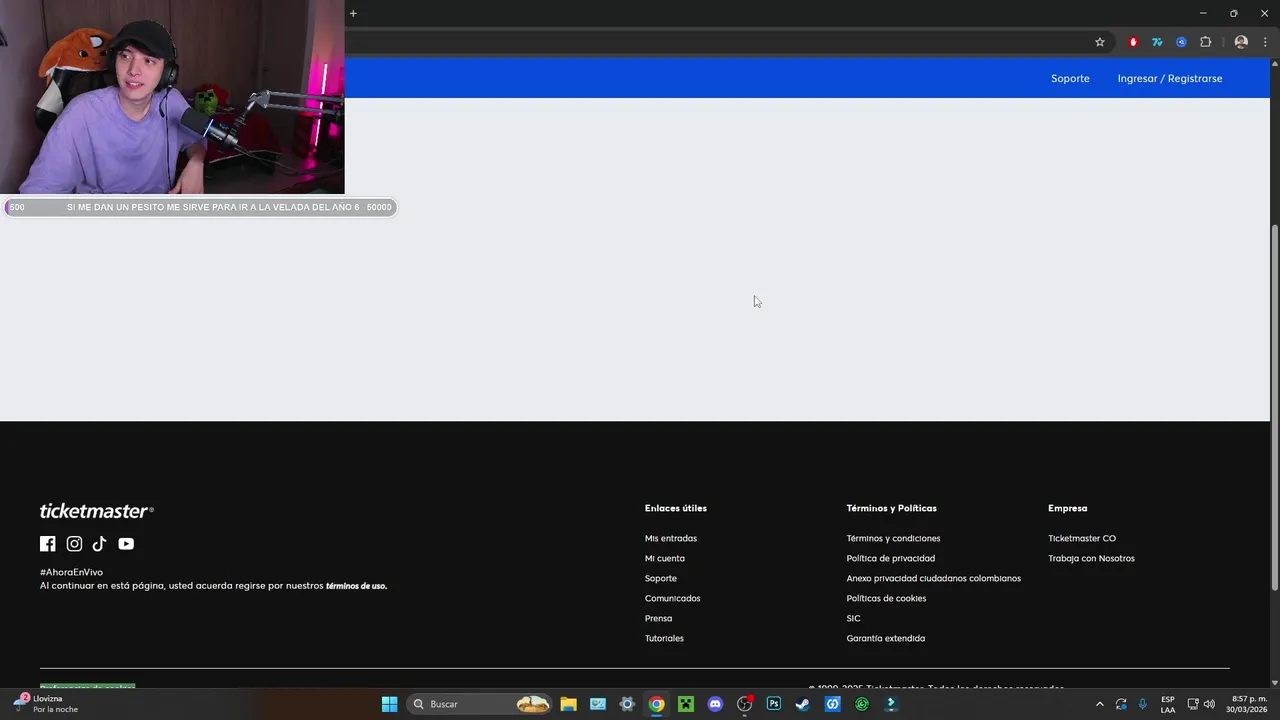Viewport: 1280px width, 720px height.
Task: Open Políticas de cookies link
Action: tap(887, 598)
